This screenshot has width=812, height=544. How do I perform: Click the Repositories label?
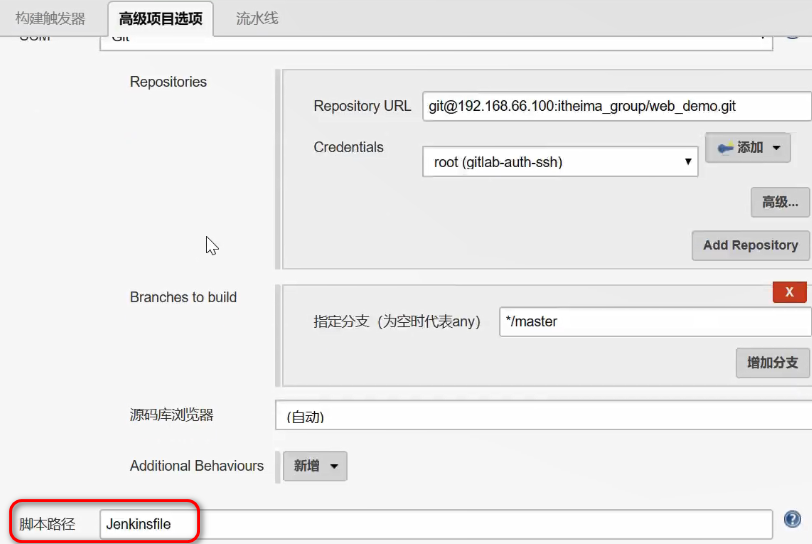coord(168,82)
